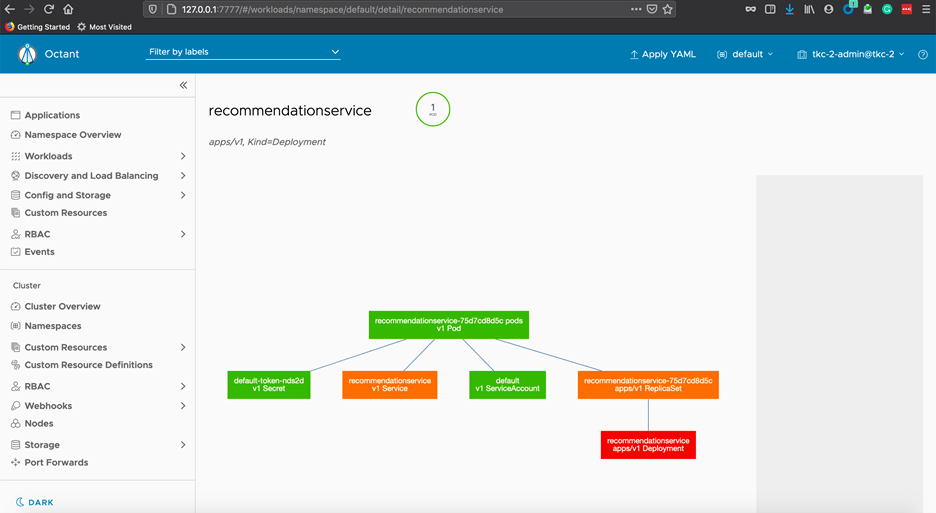This screenshot has width=936, height=513.
Task: Expand the Workloads navigation section
Action: point(183,156)
